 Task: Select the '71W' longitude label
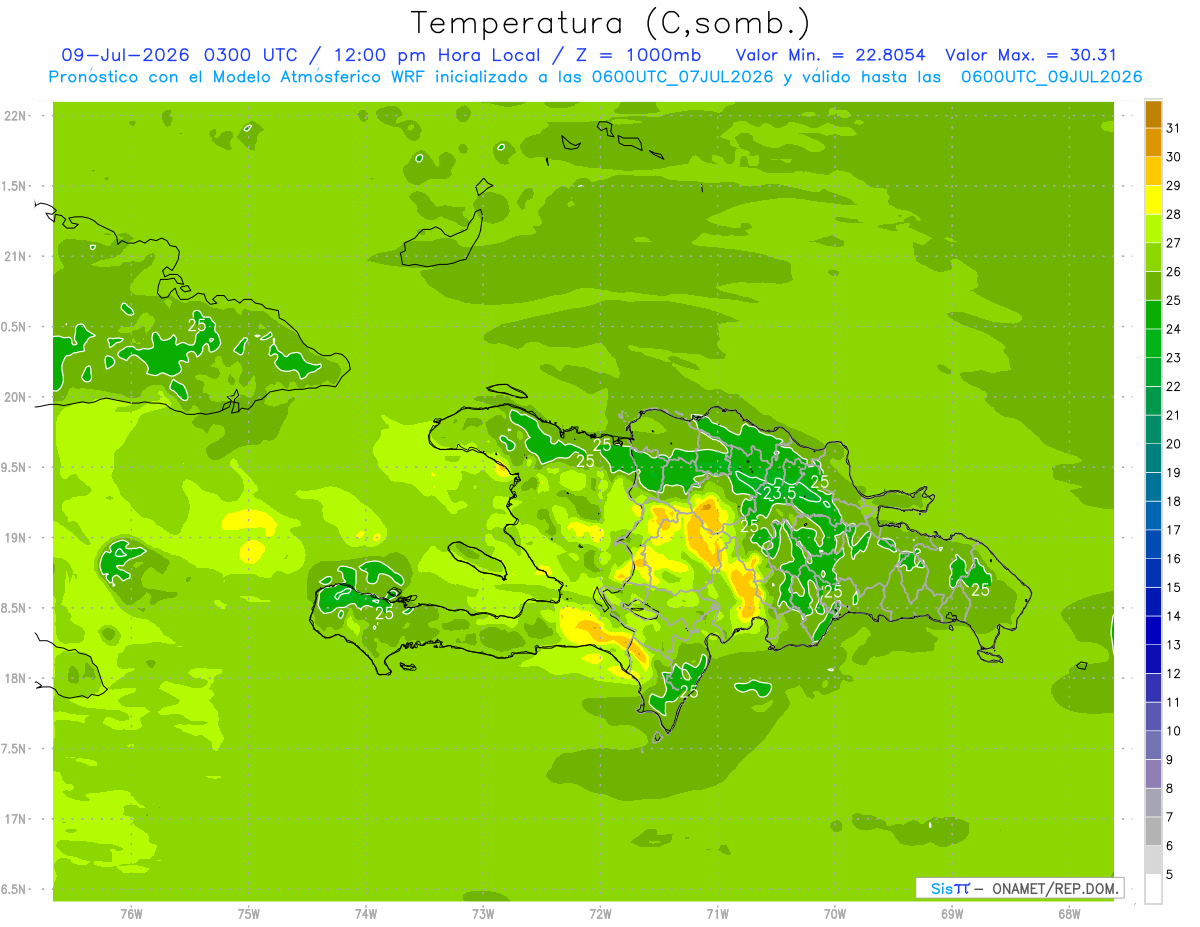(x=717, y=914)
